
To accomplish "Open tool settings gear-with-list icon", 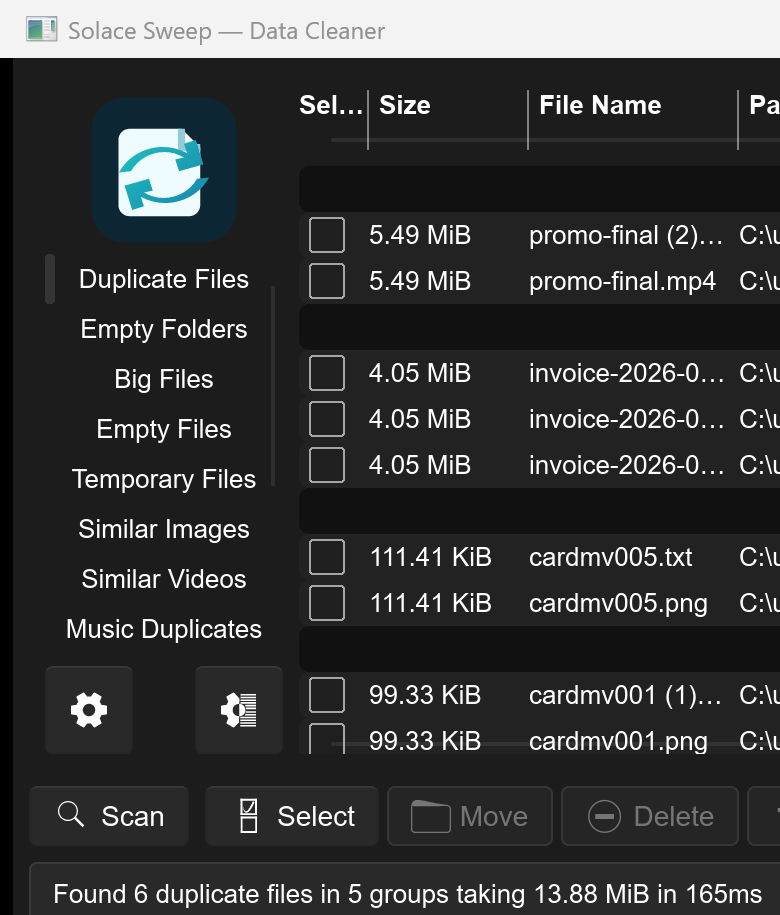I will tap(239, 710).
